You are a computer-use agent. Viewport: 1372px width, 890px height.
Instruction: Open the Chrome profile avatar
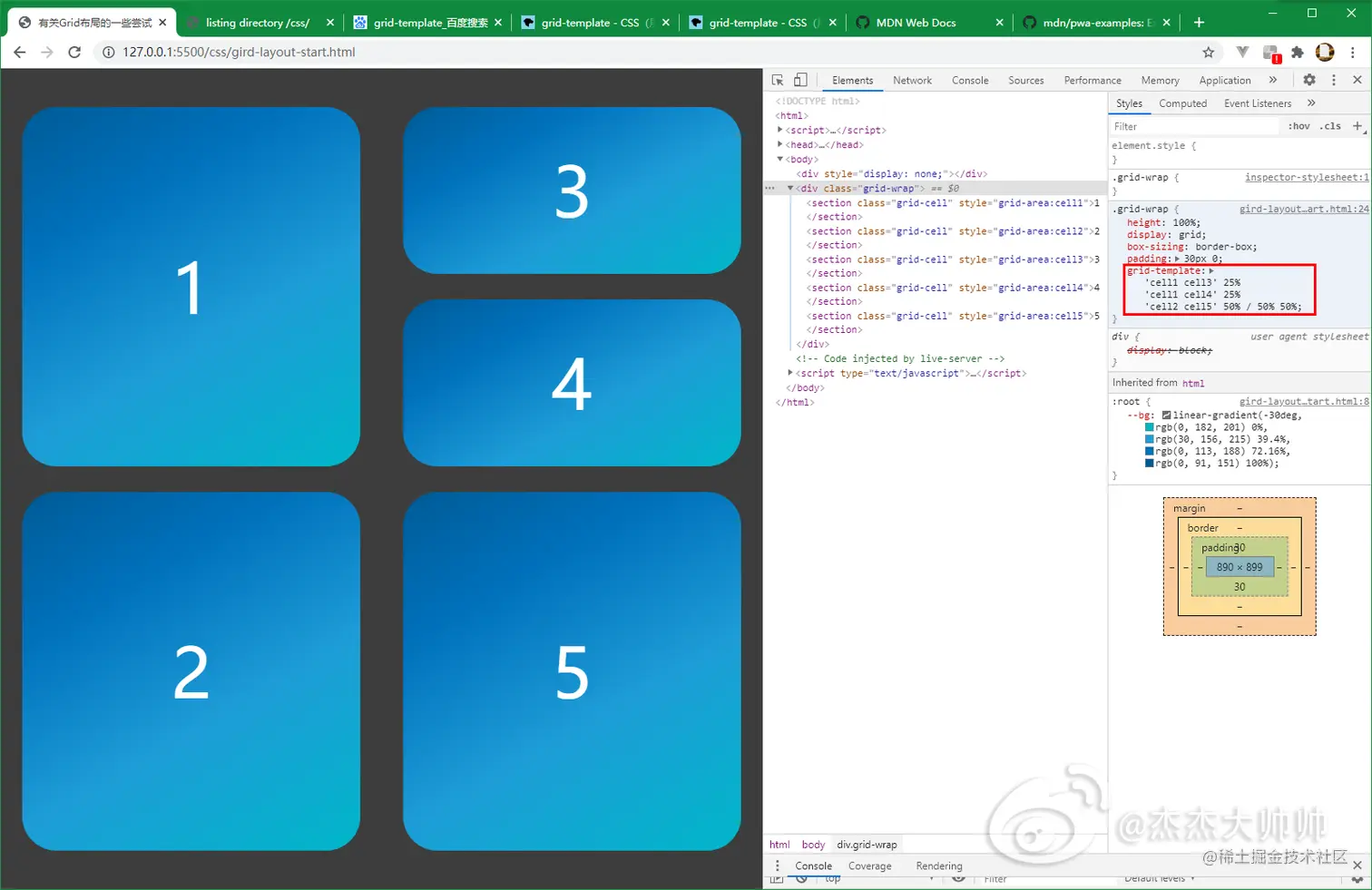click(1325, 52)
